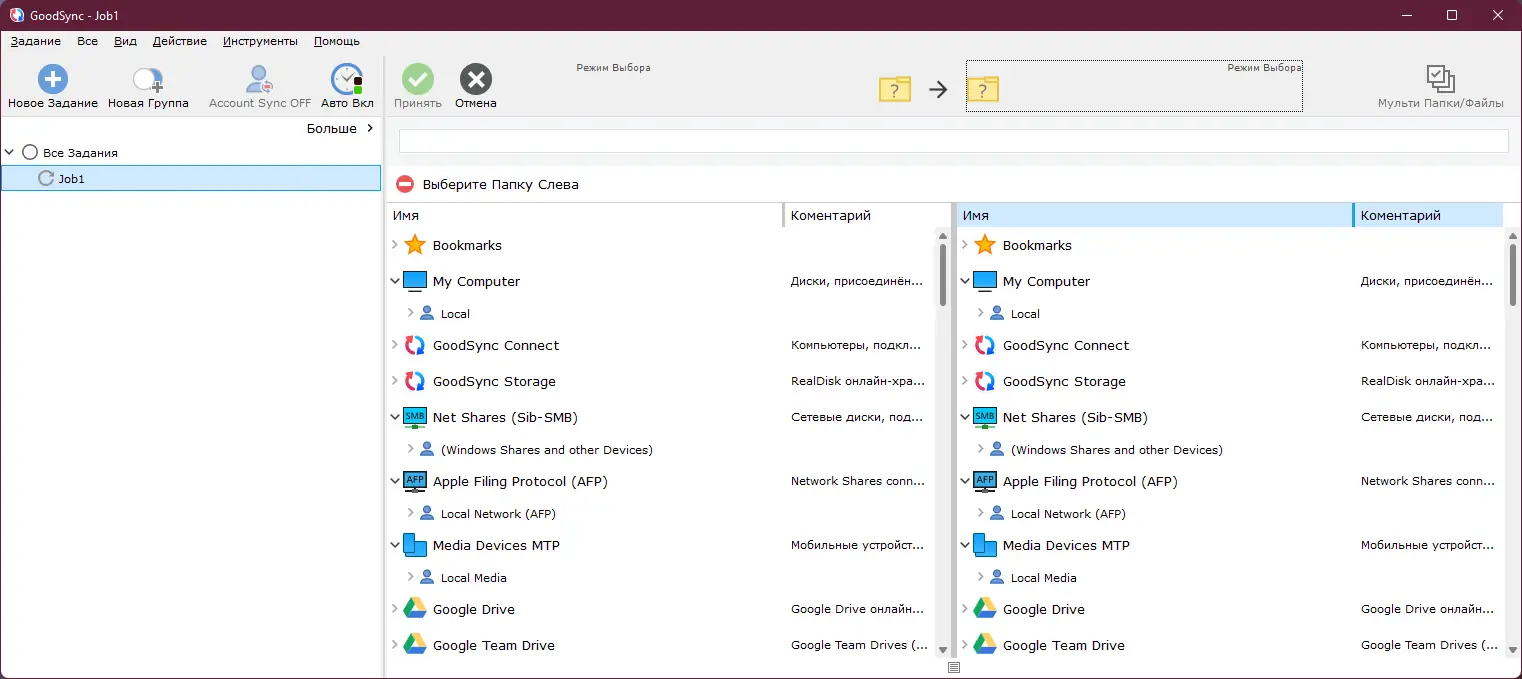The width and height of the screenshot is (1522, 679).
Task: Open Мульти Папки/Файлы icon
Action: click(x=1440, y=79)
